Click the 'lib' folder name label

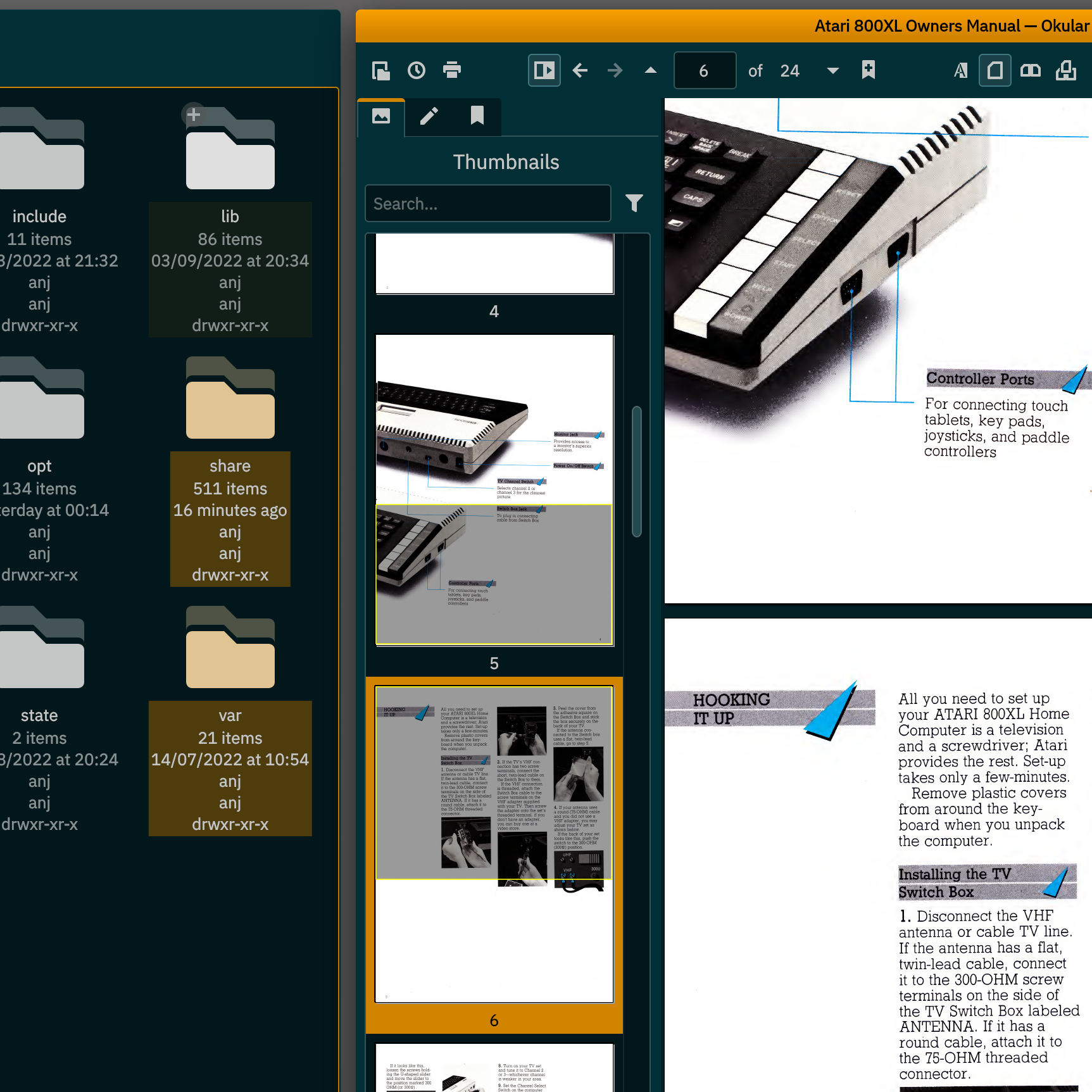230,217
